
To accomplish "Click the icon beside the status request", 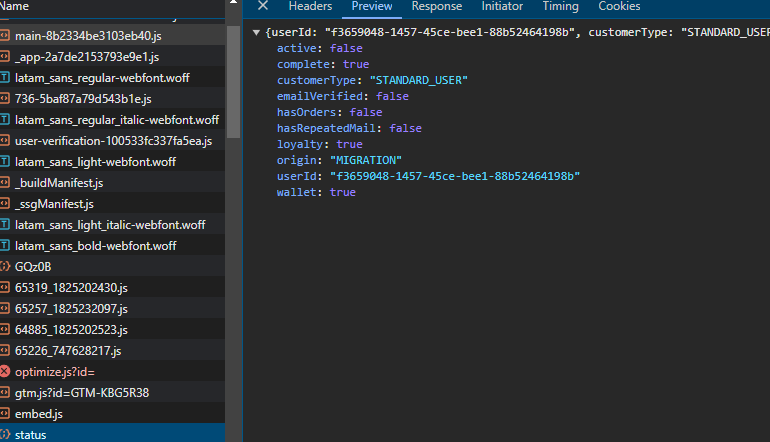I will [5, 434].
